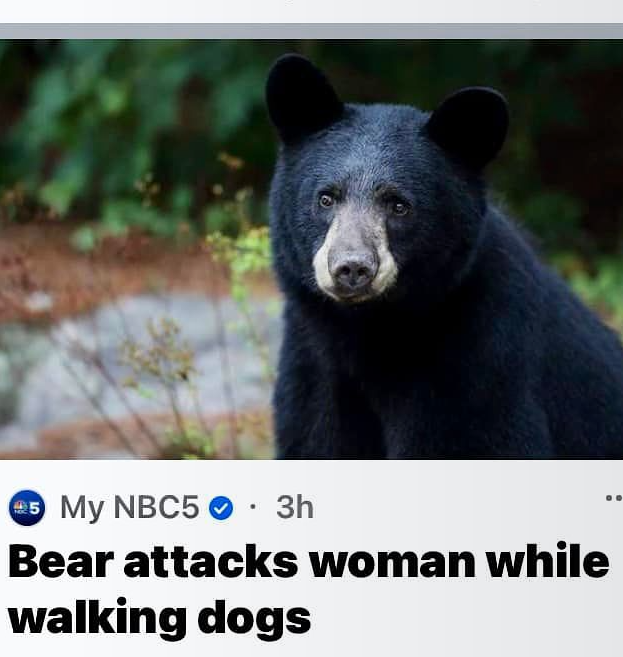Viewport: 623px width, 657px height.
Task: Click the gray rocks in the photo
Action: point(138,360)
